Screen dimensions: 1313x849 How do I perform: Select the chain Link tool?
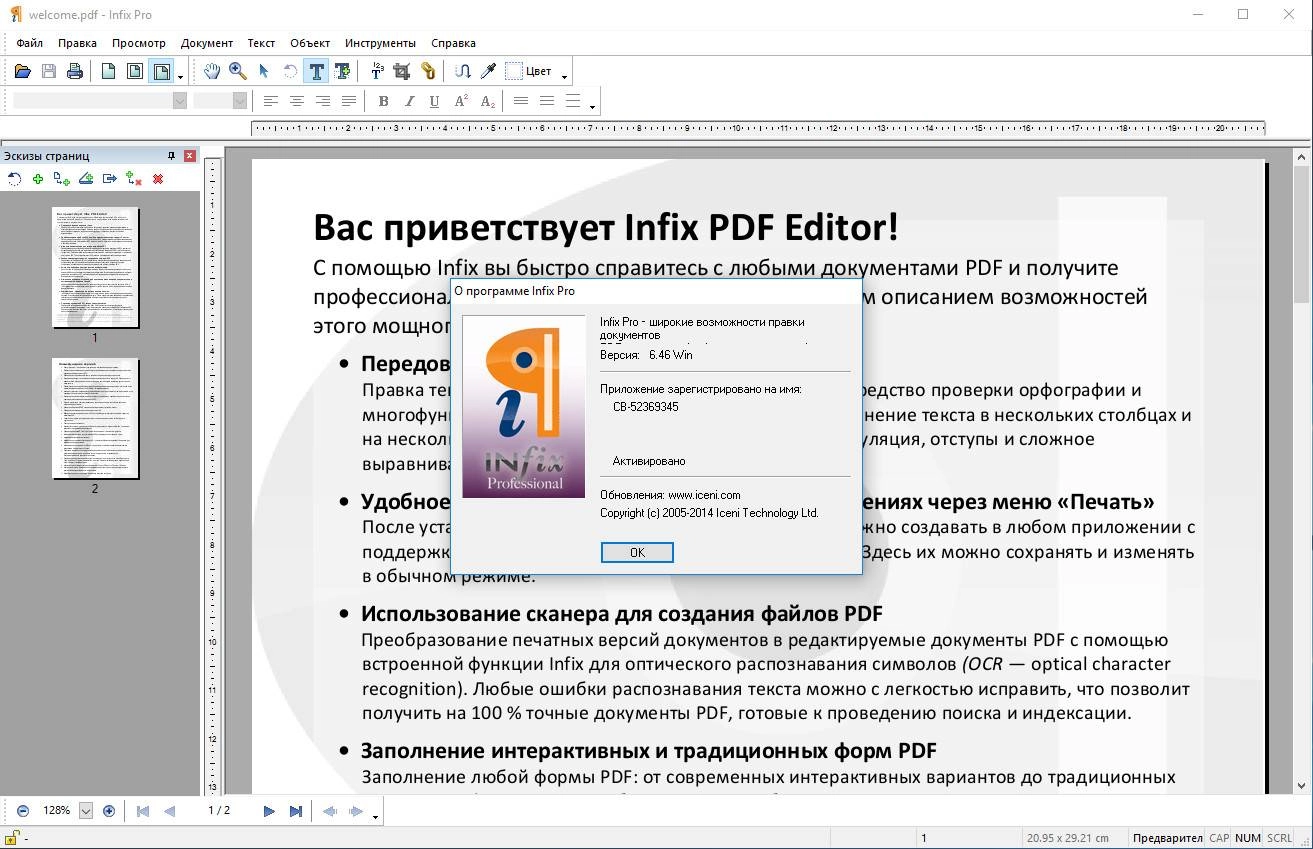pos(428,71)
